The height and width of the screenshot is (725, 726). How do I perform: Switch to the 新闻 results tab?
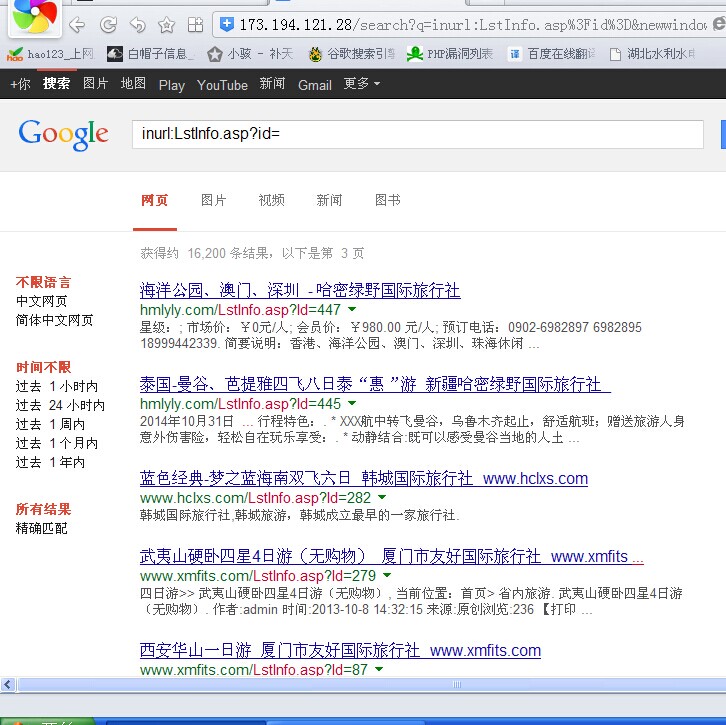click(329, 200)
